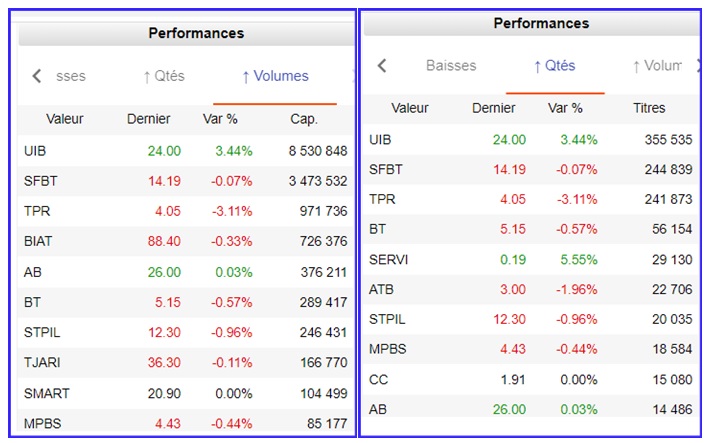Select the underlined ↑ Volumes tab
Image resolution: width=712 pixels, height=443 pixels.
[275, 76]
